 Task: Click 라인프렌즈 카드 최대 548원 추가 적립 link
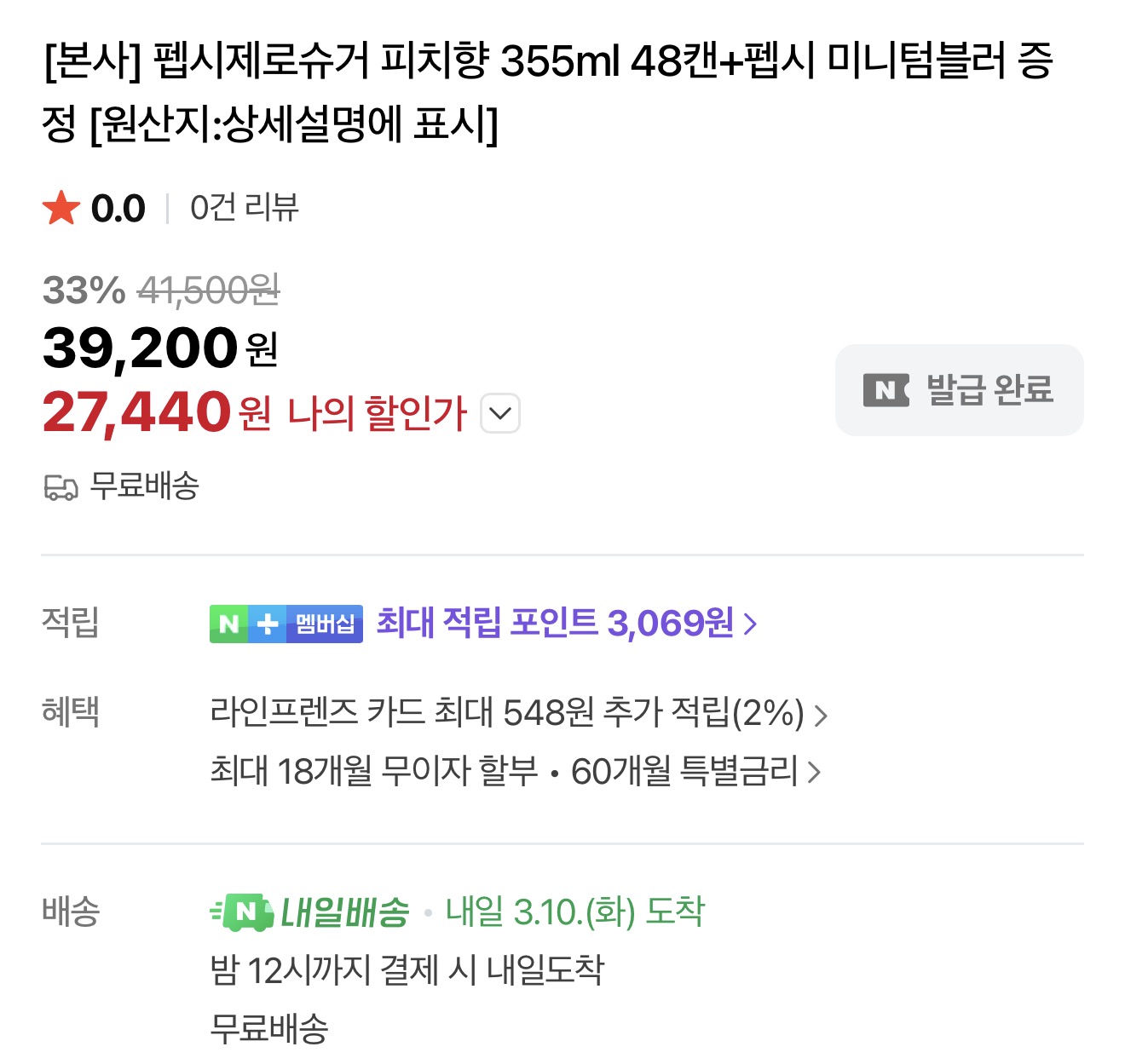pyautogui.click(x=506, y=713)
